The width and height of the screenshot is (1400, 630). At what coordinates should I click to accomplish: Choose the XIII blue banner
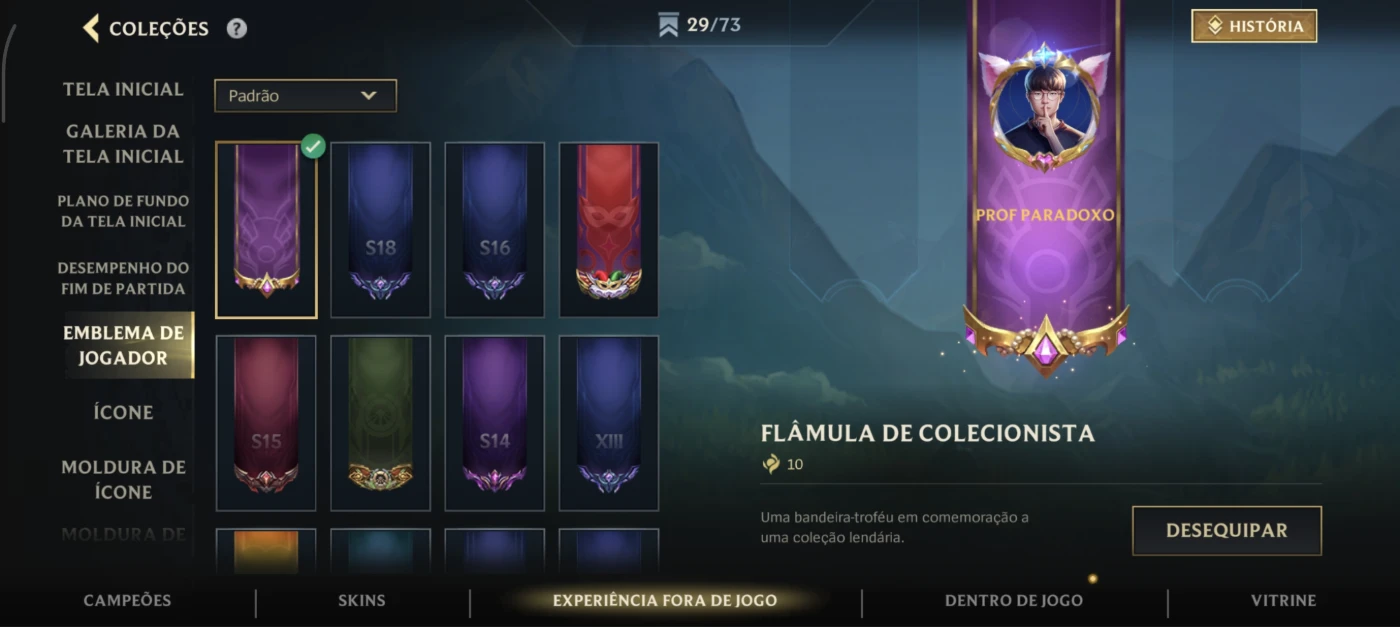click(x=609, y=423)
